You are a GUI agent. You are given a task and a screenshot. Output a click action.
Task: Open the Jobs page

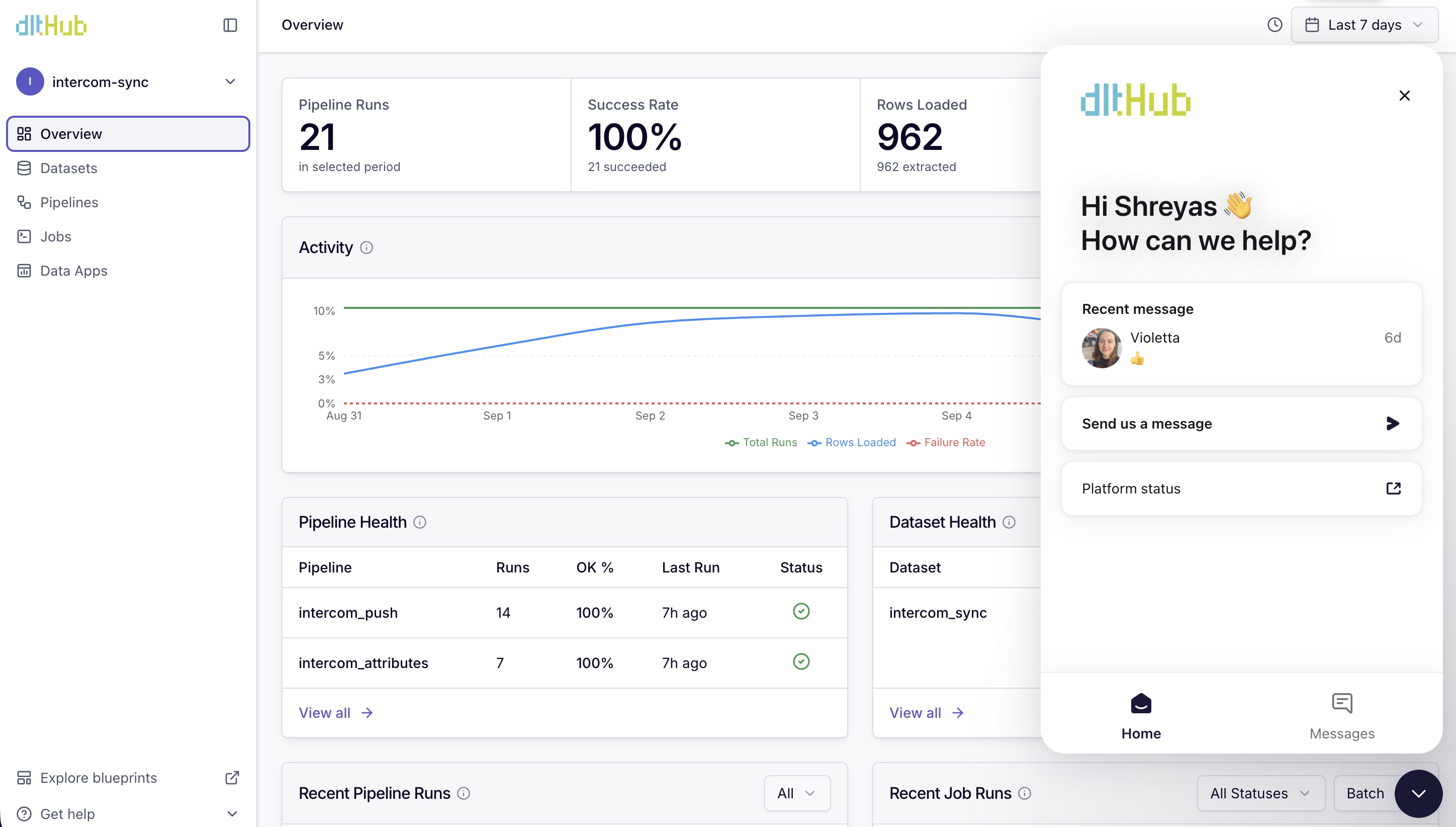(x=128, y=236)
